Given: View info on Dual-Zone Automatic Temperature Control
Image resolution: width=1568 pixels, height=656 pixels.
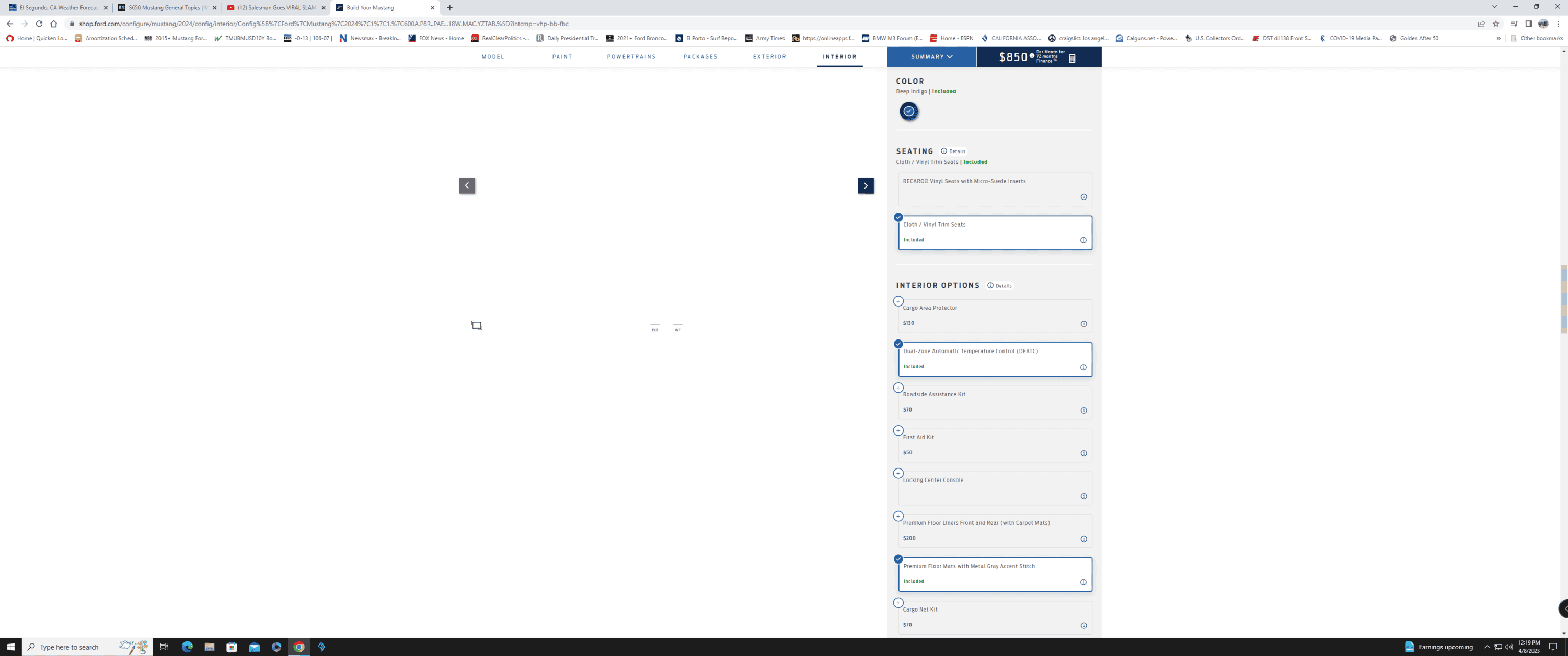Looking at the screenshot, I should 1083,367.
